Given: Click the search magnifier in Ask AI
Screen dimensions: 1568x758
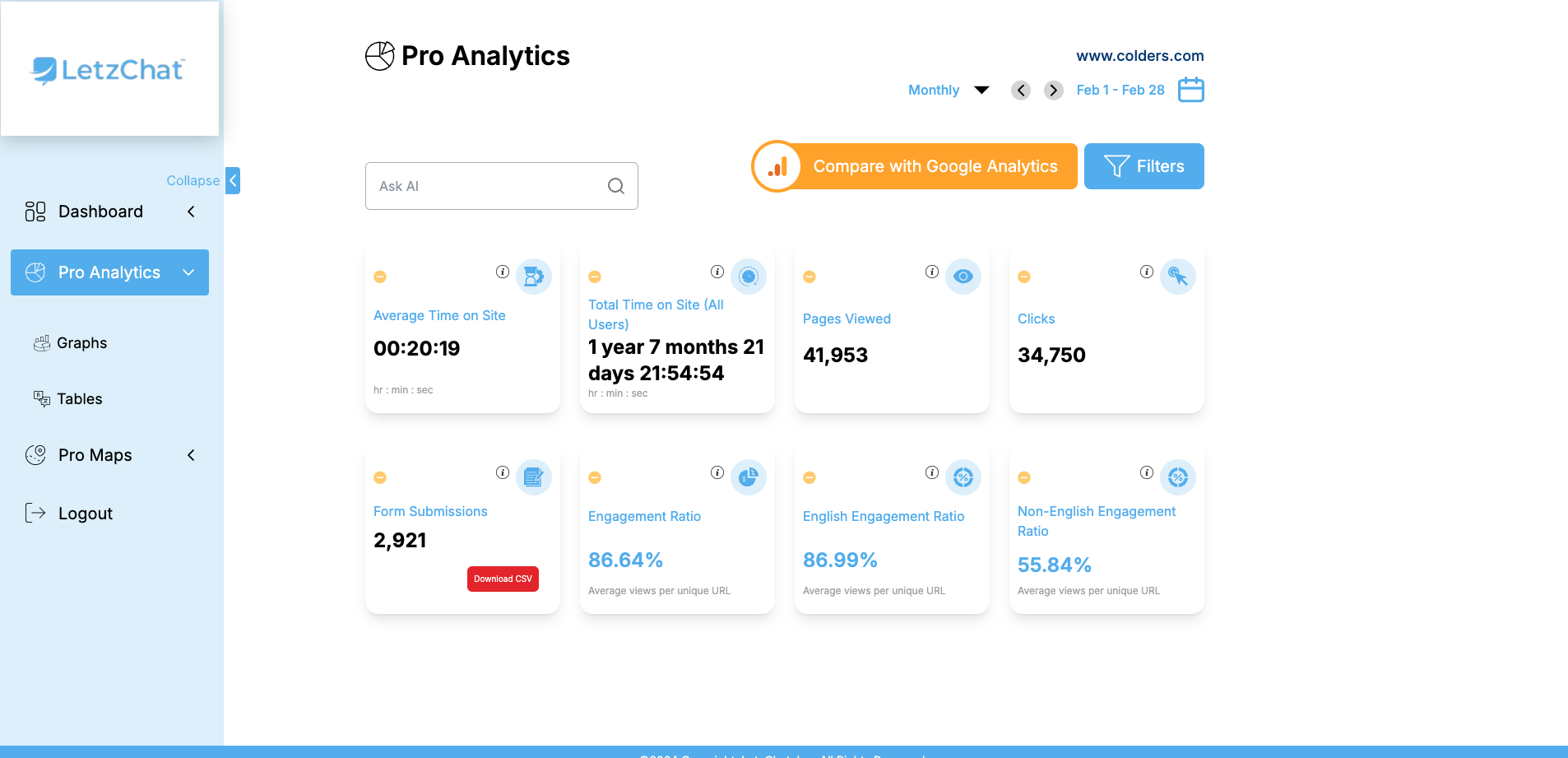Looking at the screenshot, I should [615, 186].
